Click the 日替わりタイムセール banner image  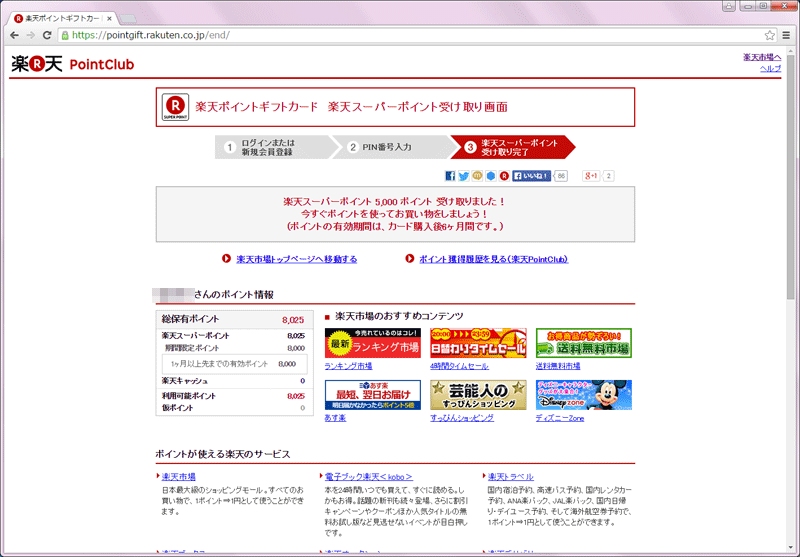click(478, 343)
